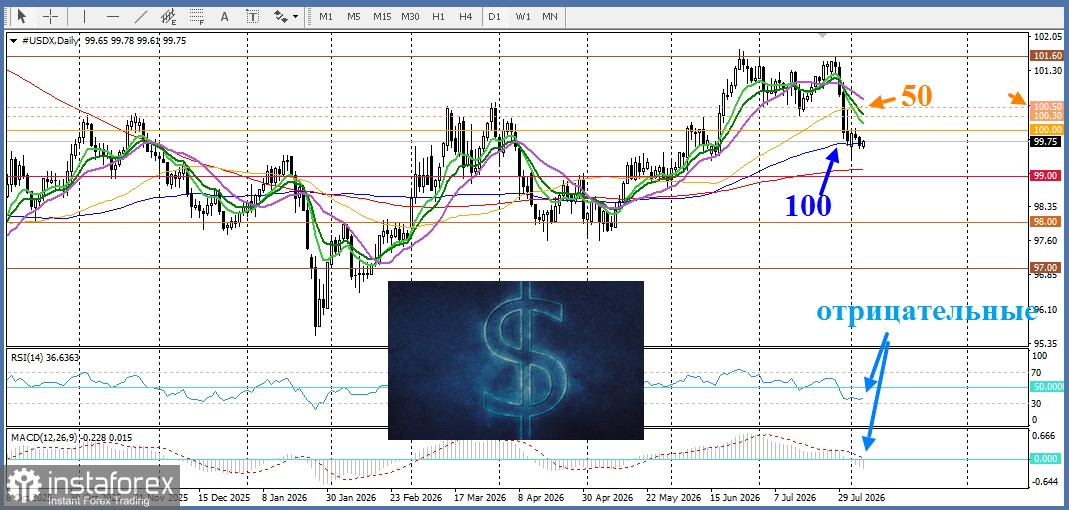Switch to M30 timeframe
This screenshot has width=1069, height=510.
coord(410,16)
